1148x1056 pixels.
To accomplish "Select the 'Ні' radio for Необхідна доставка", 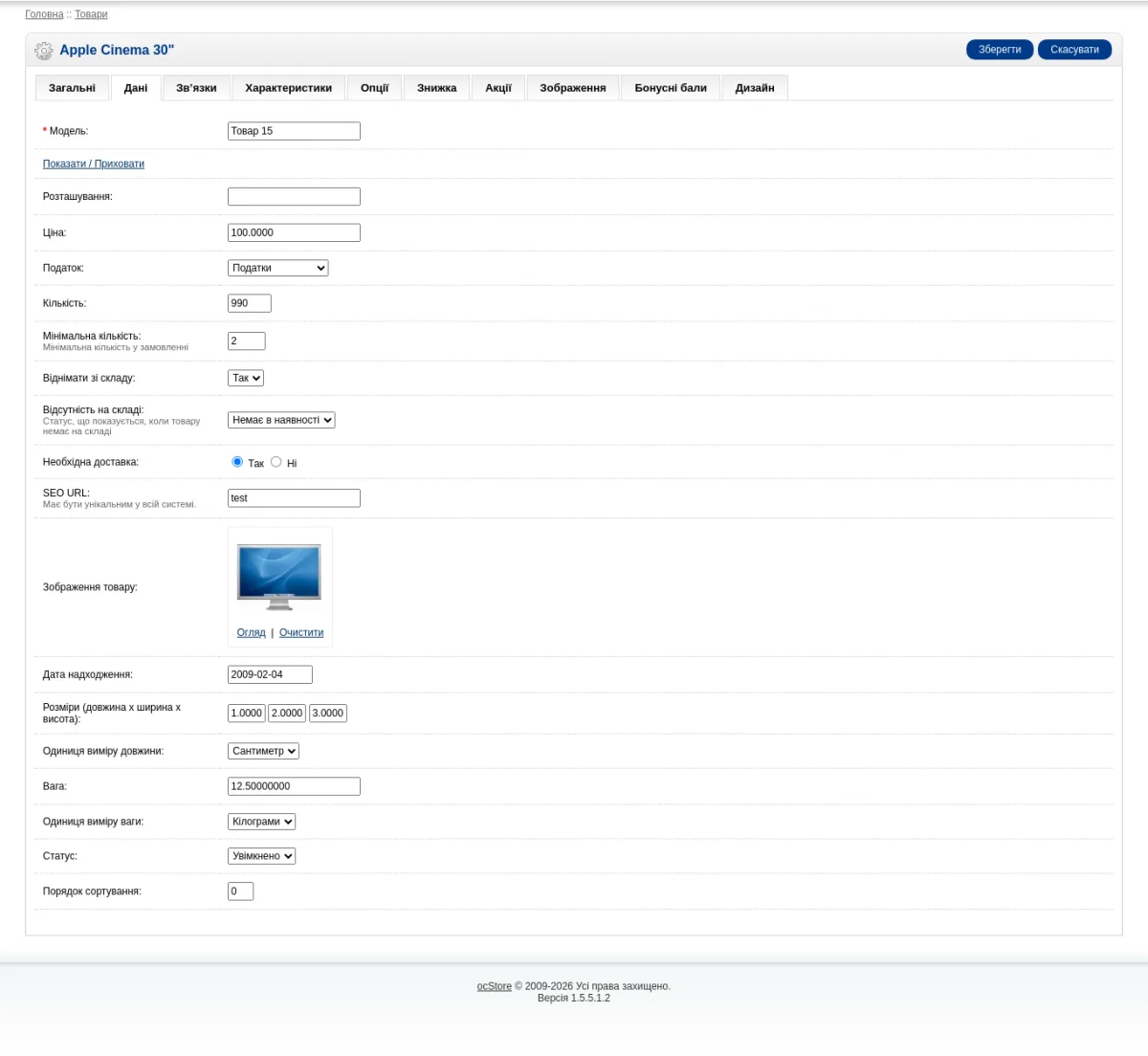I will tap(276, 462).
